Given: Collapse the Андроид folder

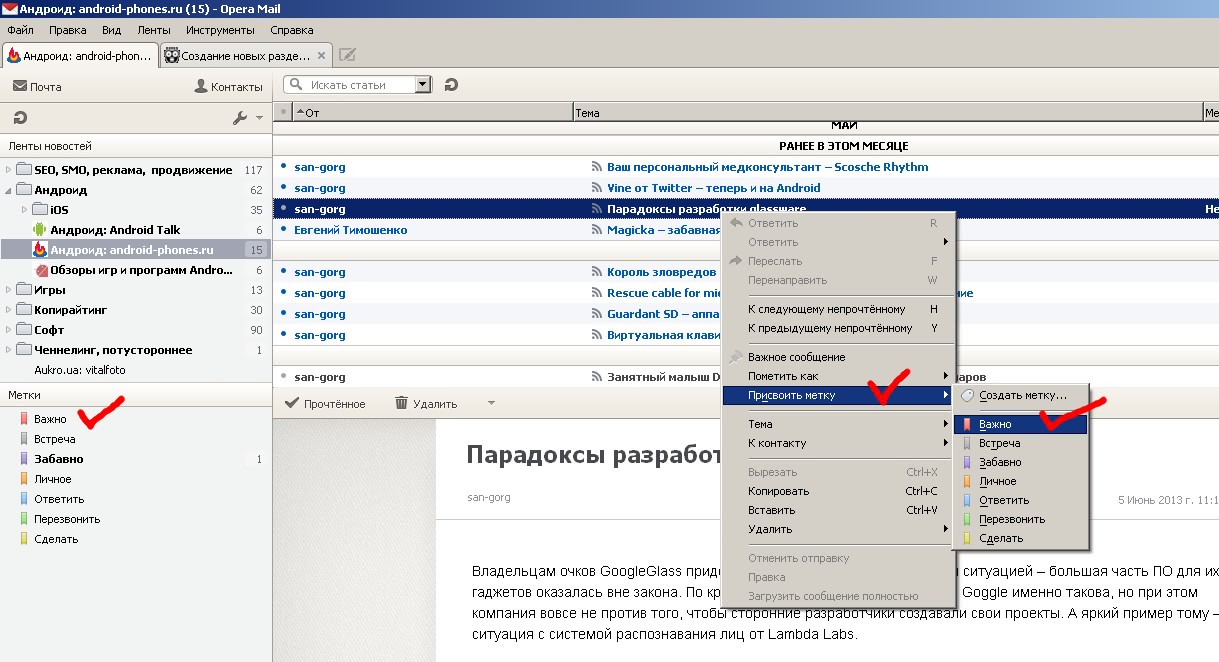Looking at the screenshot, I should (9, 190).
